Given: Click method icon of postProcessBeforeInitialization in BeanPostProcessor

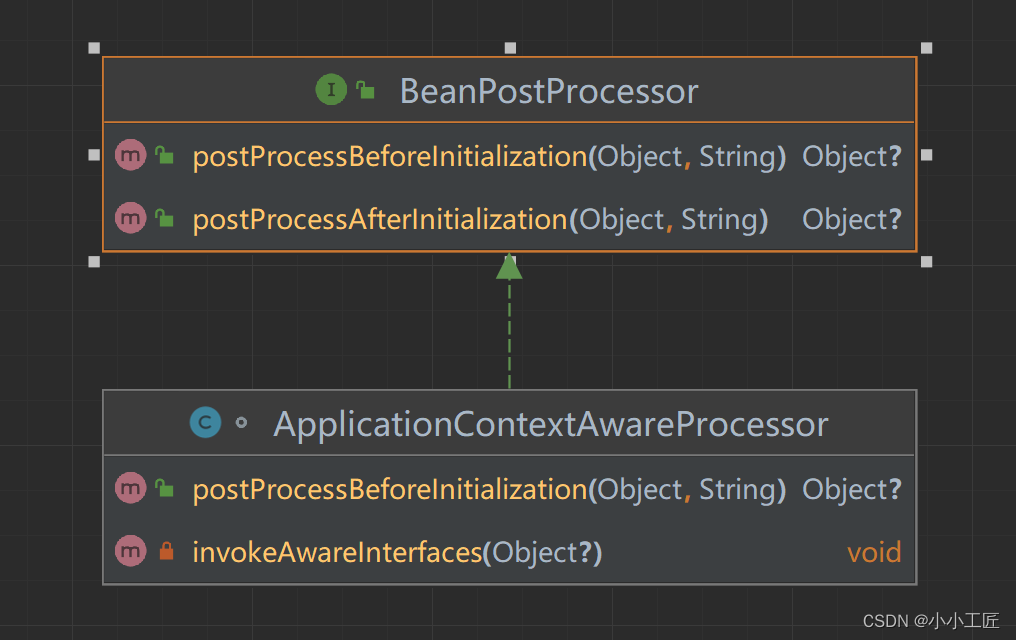Looking at the screenshot, I should [x=131, y=156].
